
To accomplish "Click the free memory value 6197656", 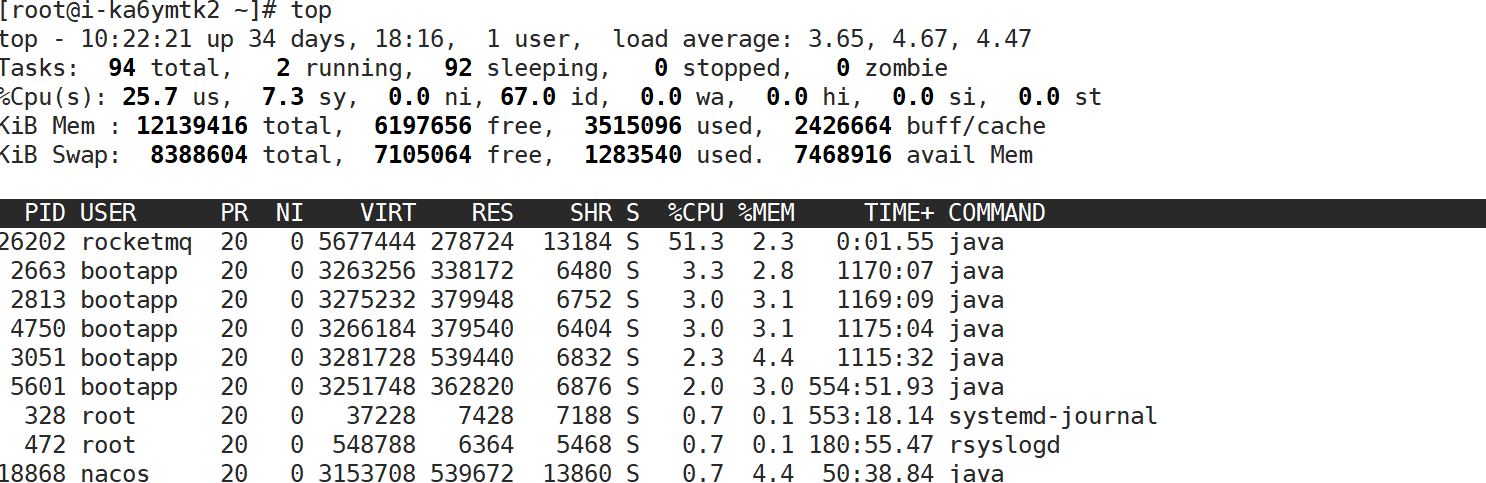I will (x=423, y=126).
